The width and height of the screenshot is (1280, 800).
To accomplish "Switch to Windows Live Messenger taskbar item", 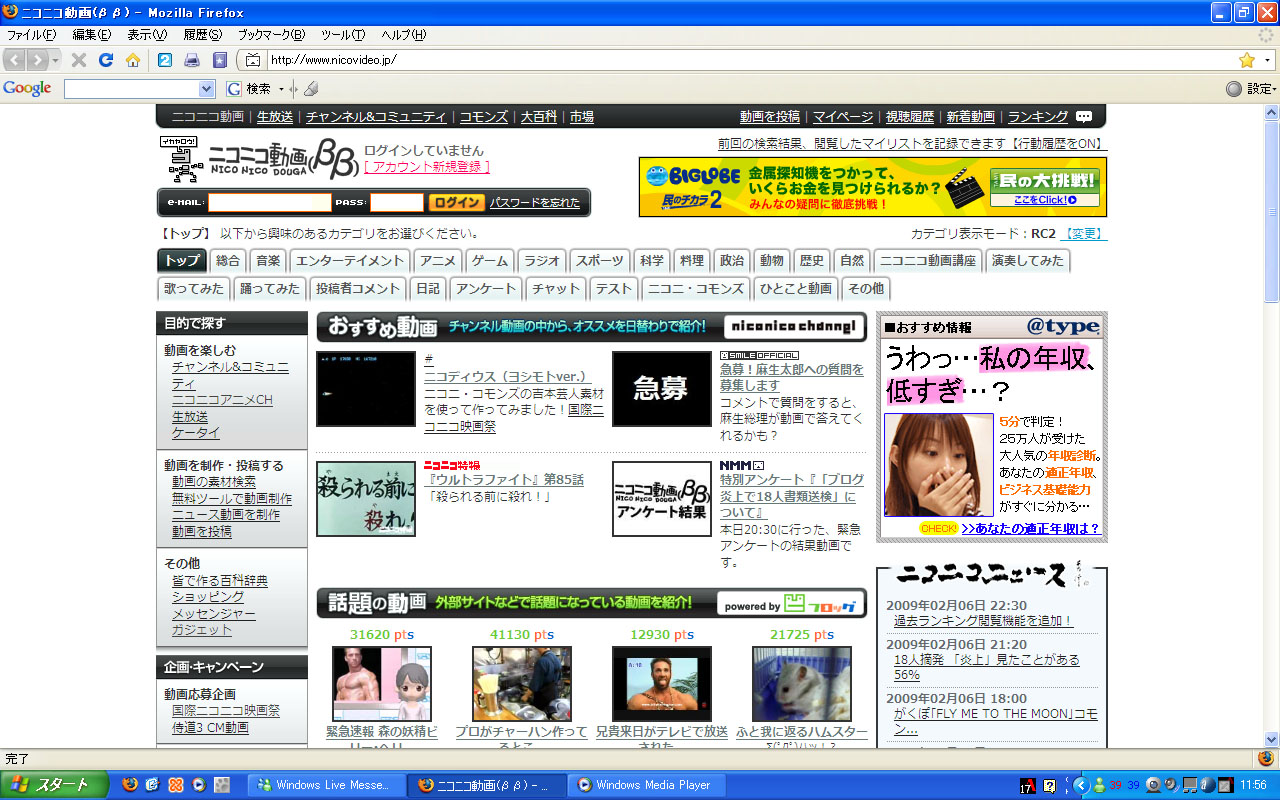I will pos(325,785).
